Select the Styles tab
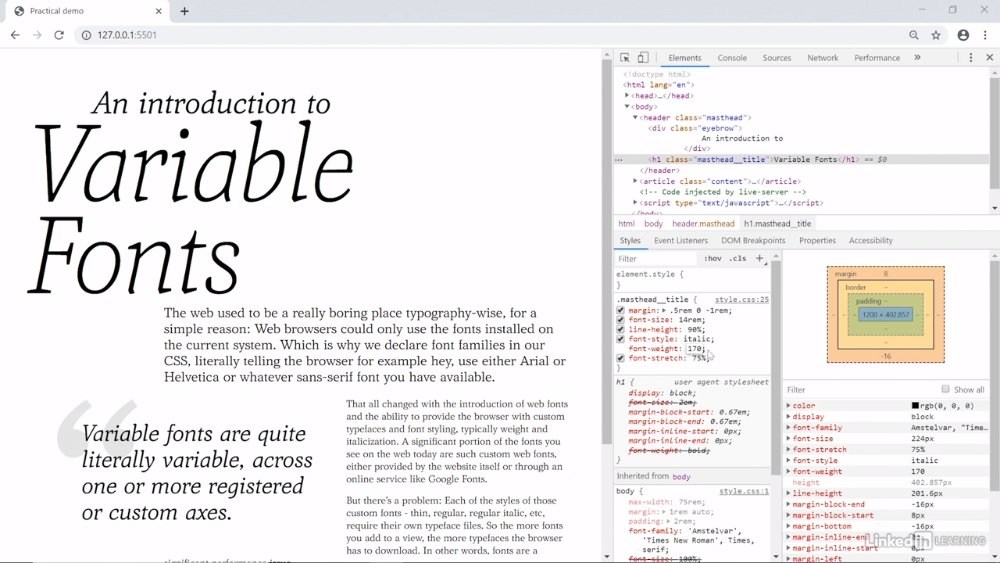This screenshot has width=1000, height=563. coord(629,240)
